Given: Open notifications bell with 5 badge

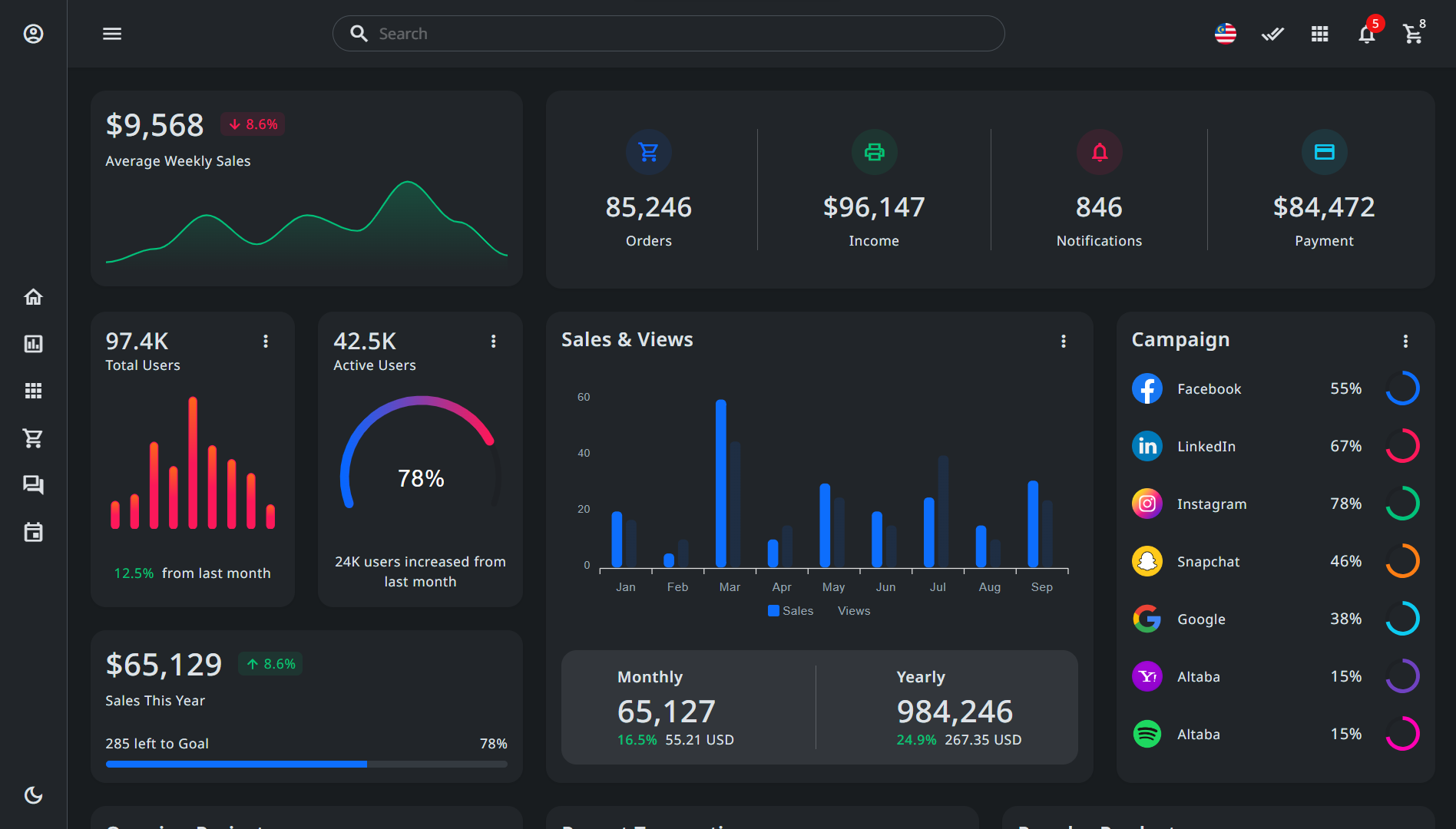Looking at the screenshot, I should [1366, 34].
